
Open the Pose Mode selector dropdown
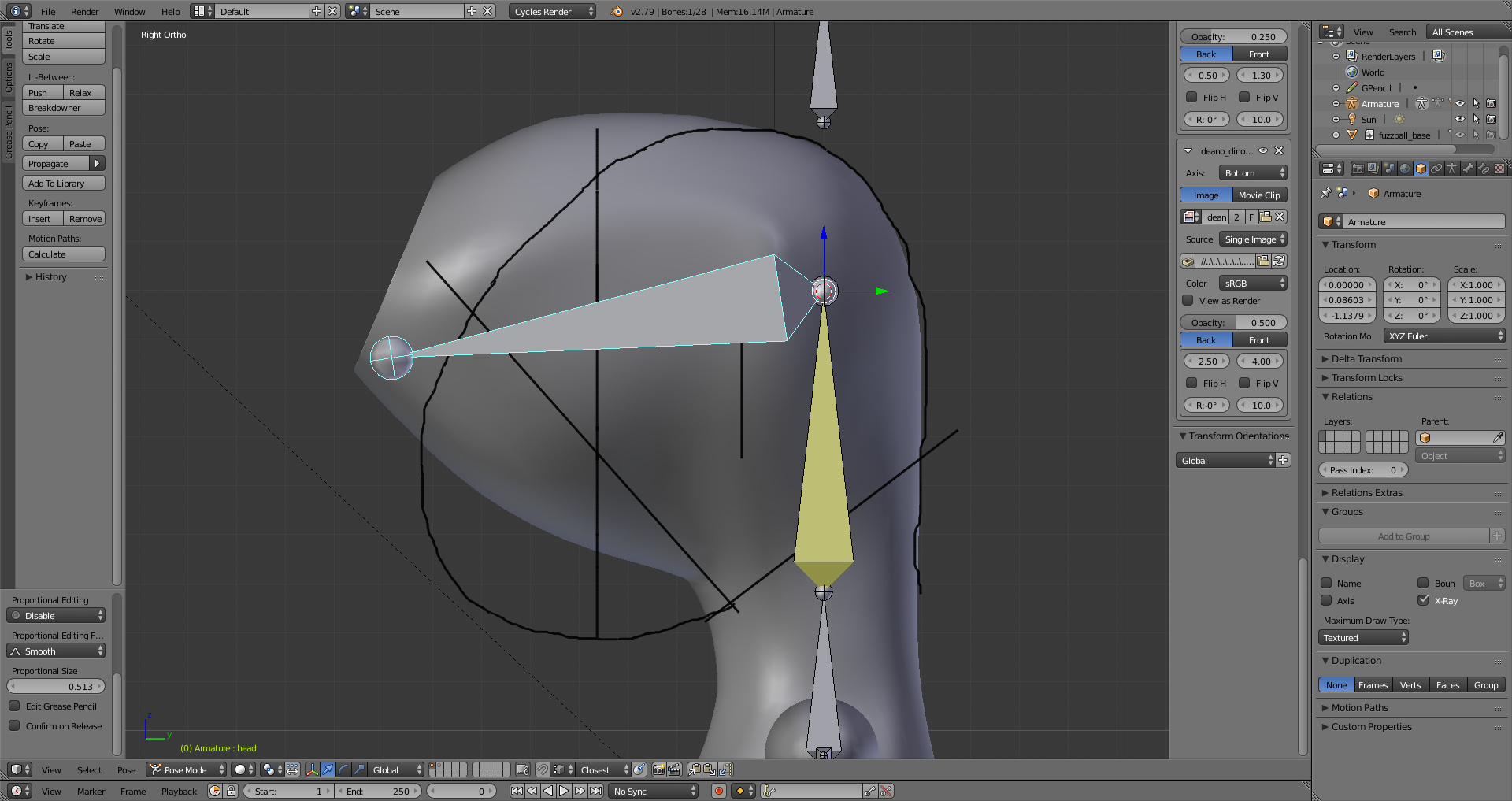[x=187, y=770]
